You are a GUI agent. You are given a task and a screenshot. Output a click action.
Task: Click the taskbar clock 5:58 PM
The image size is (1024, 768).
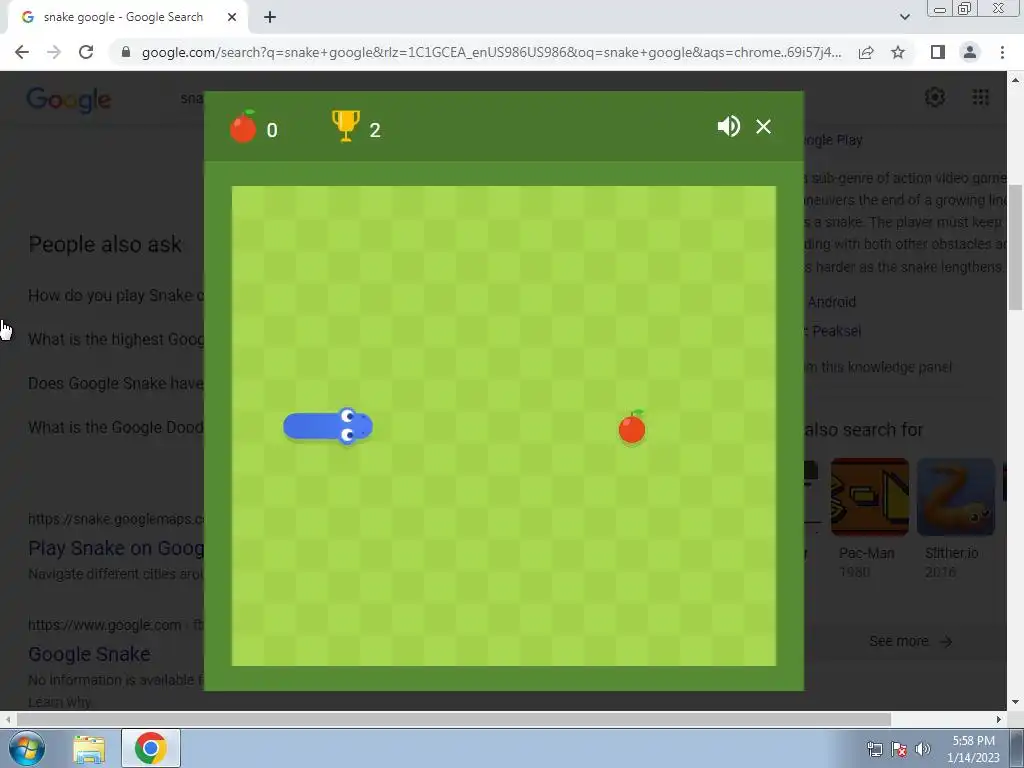973,741
